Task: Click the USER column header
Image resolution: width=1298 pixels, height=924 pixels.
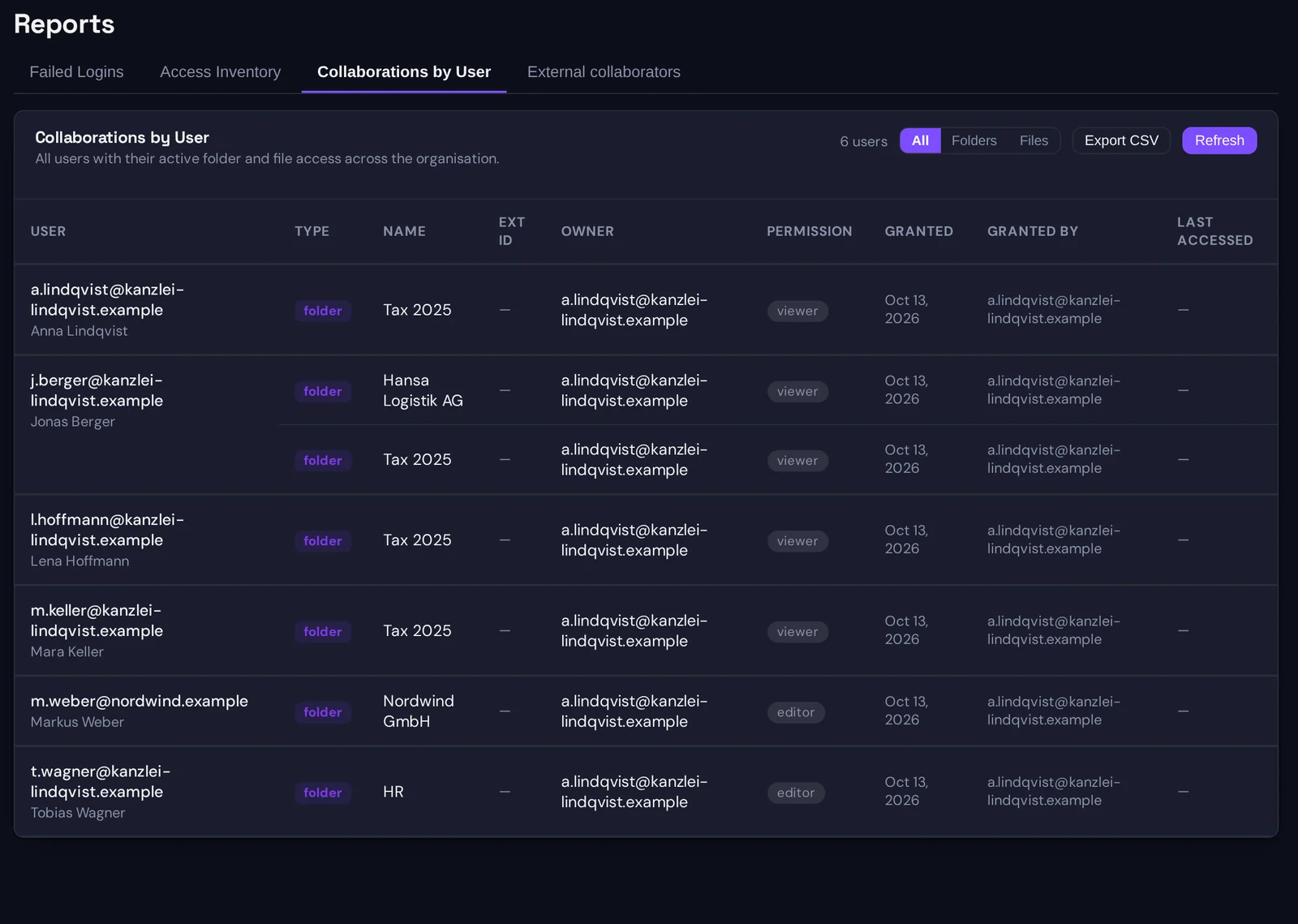Action: [x=48, y=231]
